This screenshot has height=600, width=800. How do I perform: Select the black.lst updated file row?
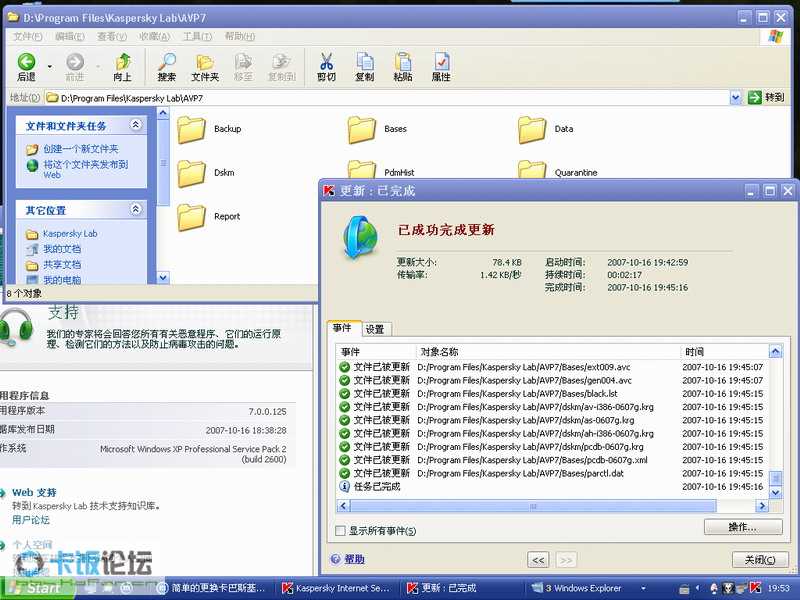(552, 393)
